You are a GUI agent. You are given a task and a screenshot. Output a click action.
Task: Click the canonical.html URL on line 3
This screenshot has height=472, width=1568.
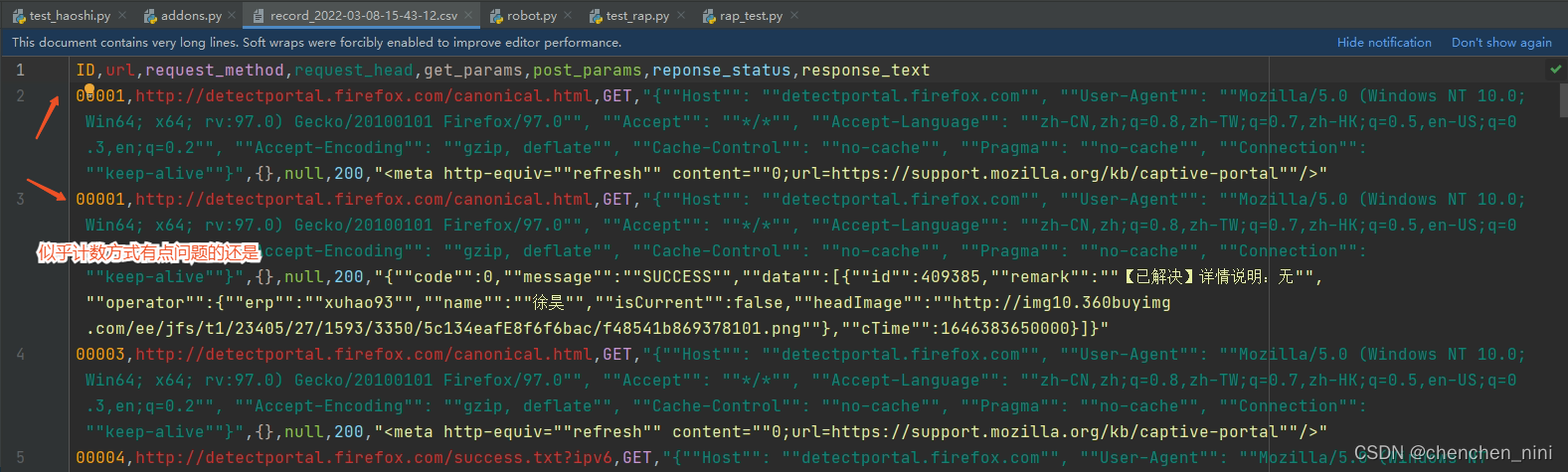[364, 200]
